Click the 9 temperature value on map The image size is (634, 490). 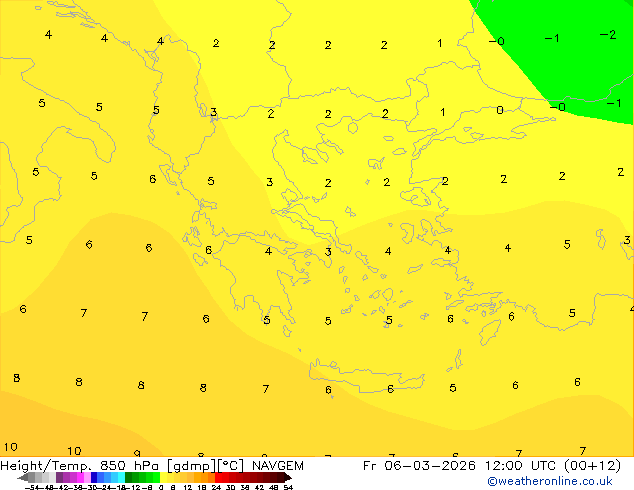(x=137, y=453)
